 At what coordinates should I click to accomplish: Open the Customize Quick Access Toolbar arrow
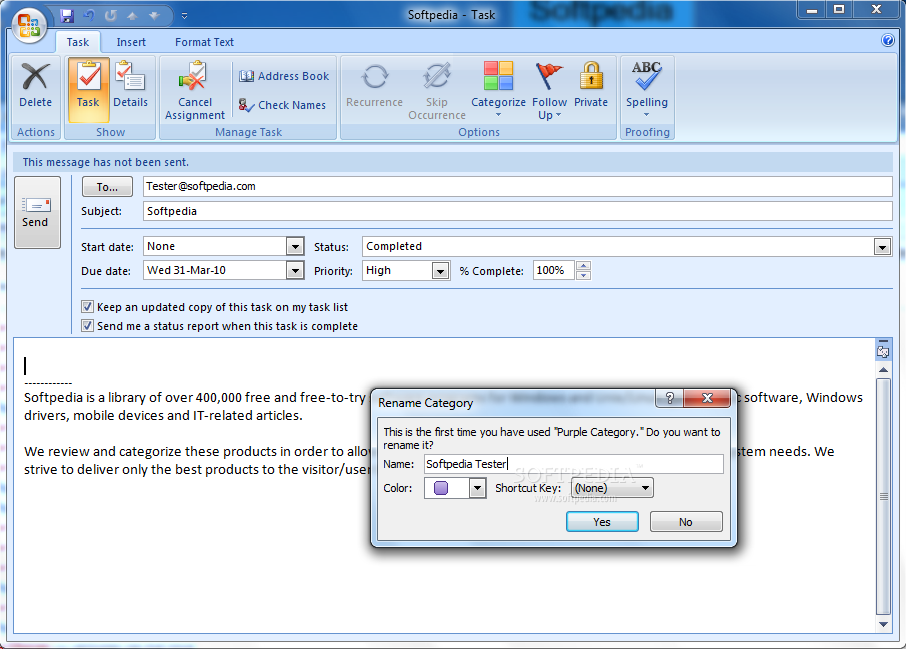click(x=184, y=16)
